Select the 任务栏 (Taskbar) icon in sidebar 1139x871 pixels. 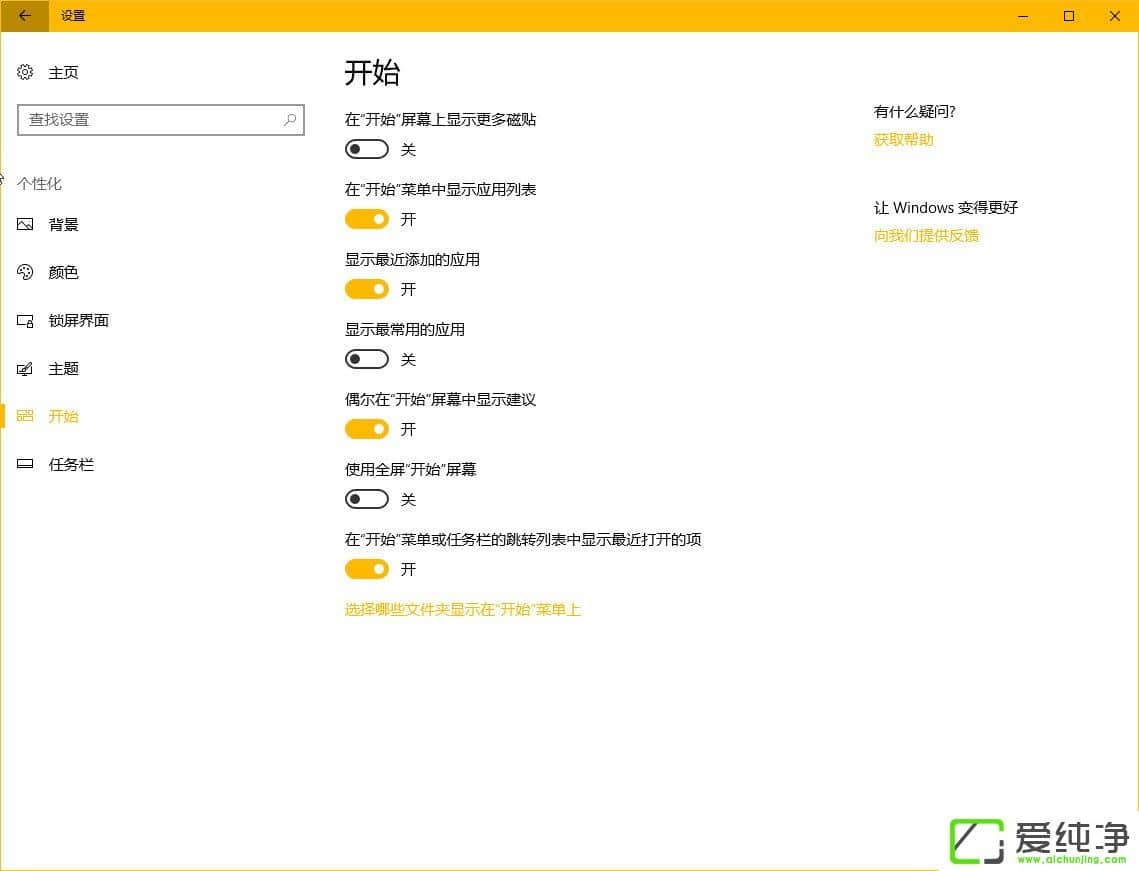pos(25,463)
